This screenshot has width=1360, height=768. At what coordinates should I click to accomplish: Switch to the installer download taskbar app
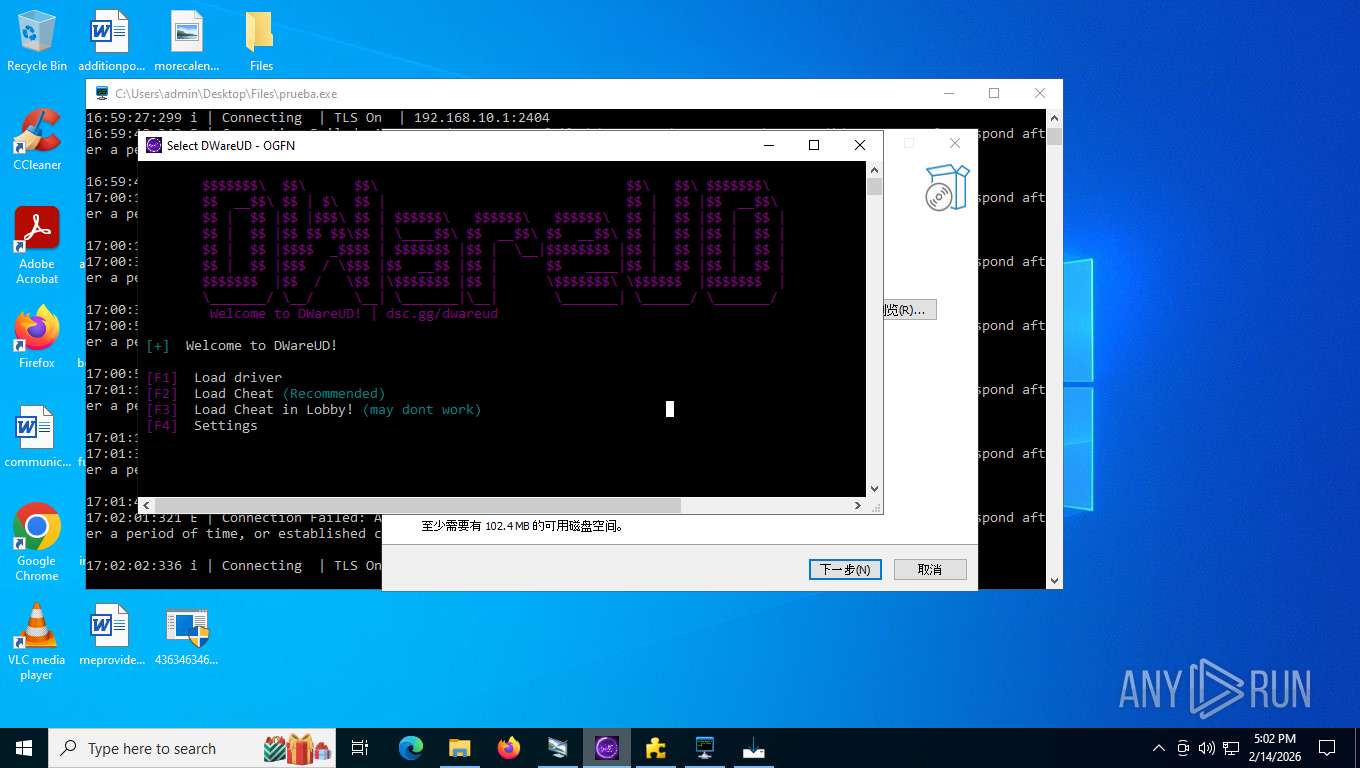754,748
